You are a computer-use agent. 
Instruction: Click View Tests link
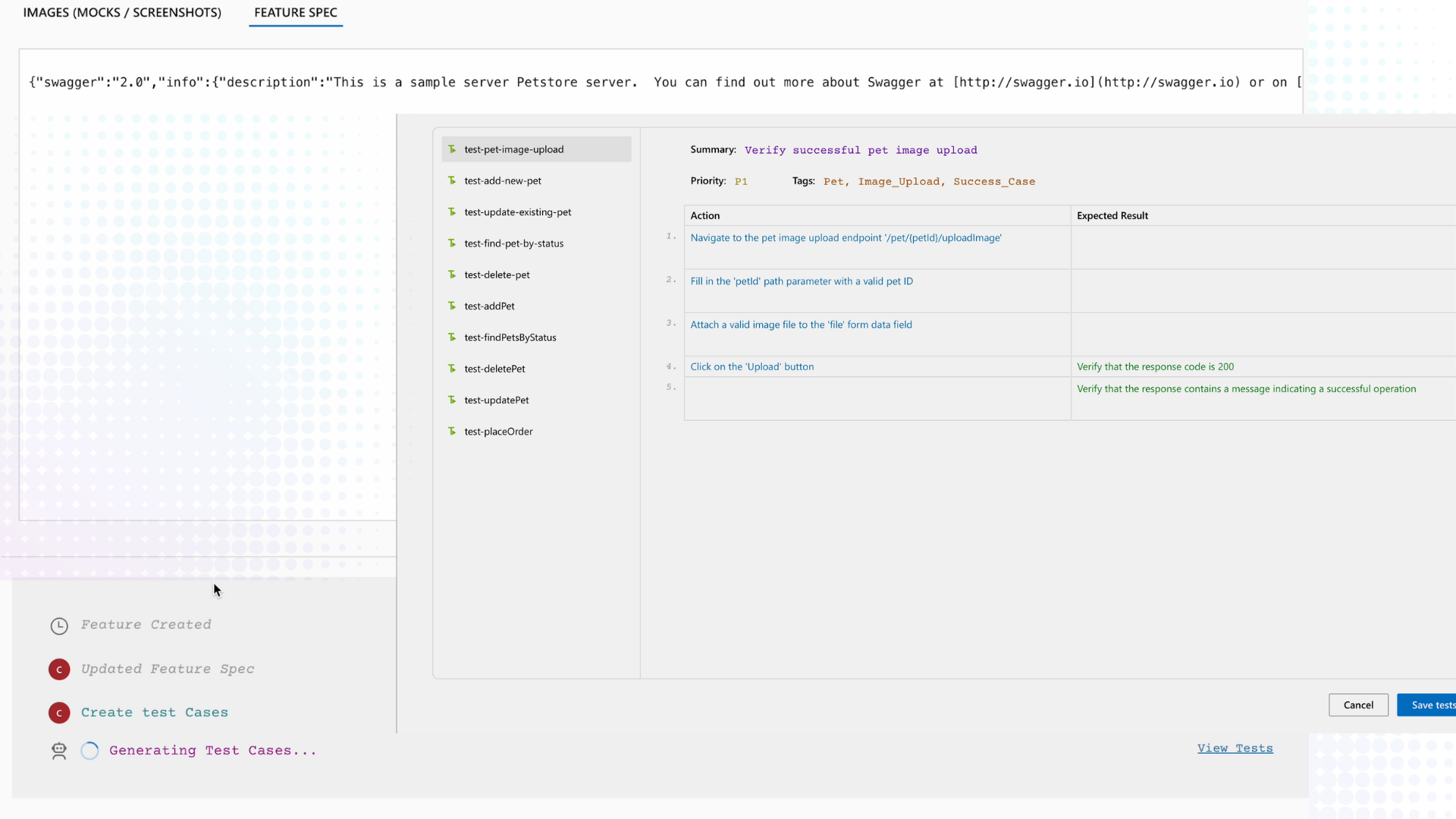point(1235,748)
